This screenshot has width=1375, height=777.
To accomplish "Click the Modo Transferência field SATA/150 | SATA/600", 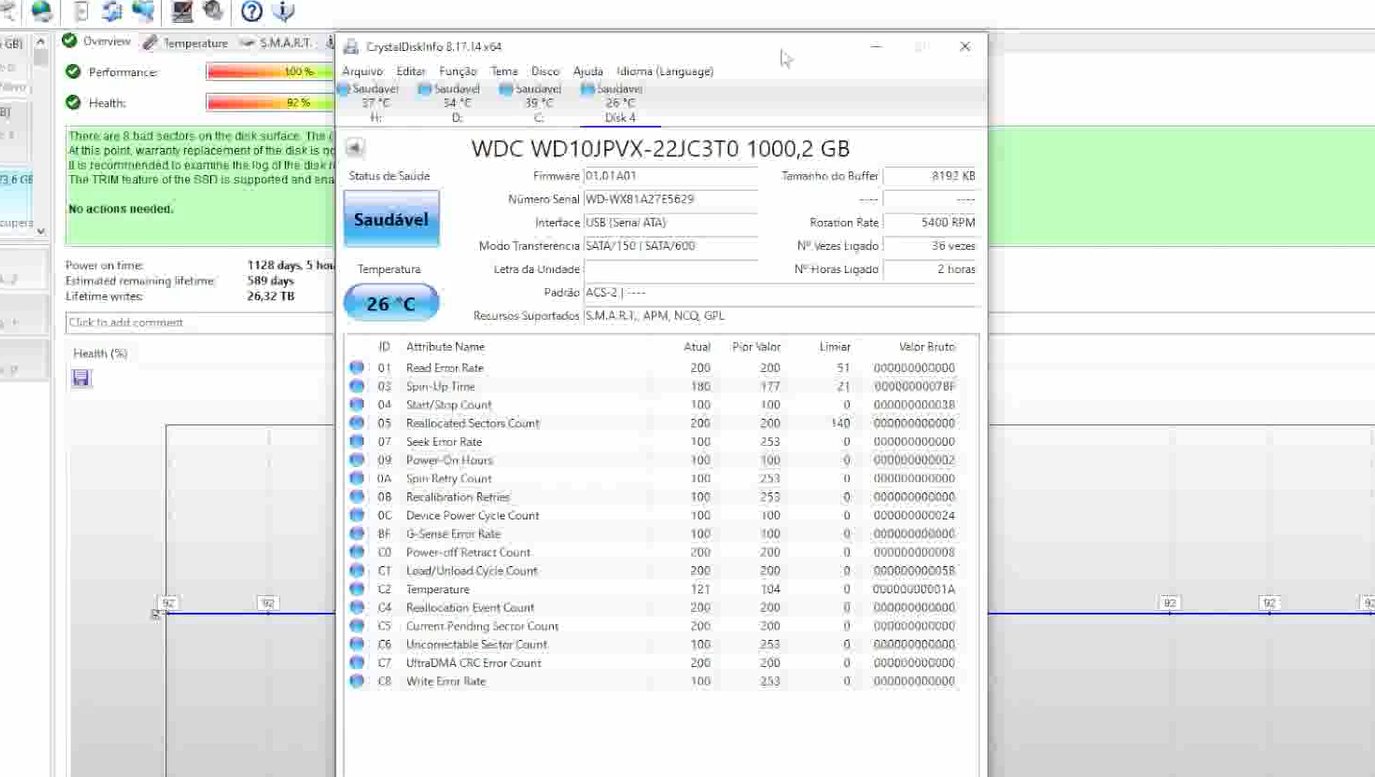I will point(670,246).
